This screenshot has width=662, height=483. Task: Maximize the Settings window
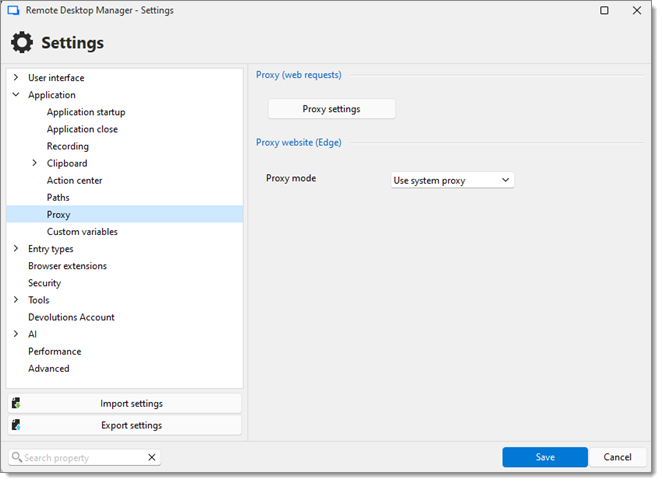pyautogui.click(x=604, y=10)
